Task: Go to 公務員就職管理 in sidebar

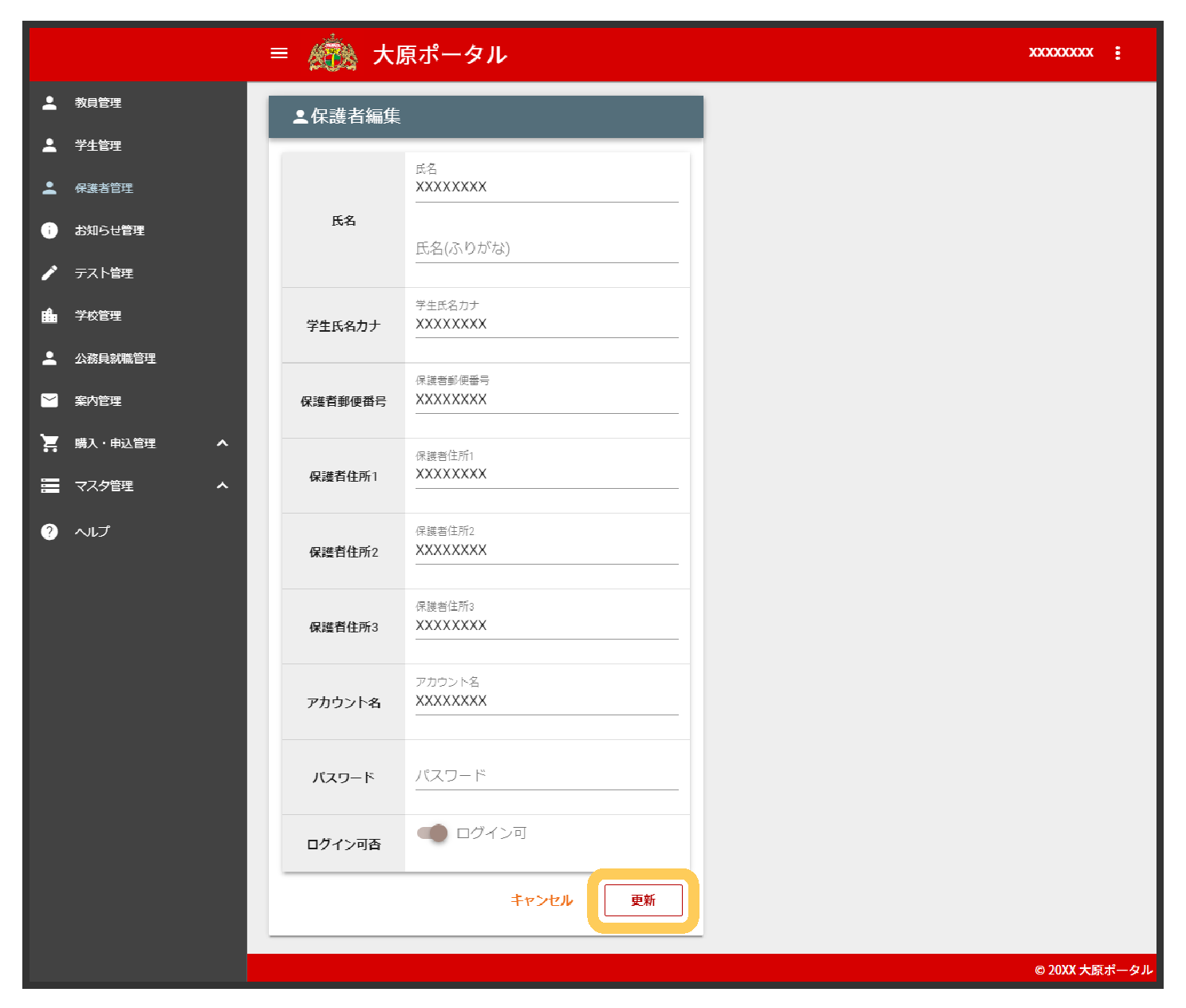Action: tap(115, 358)
